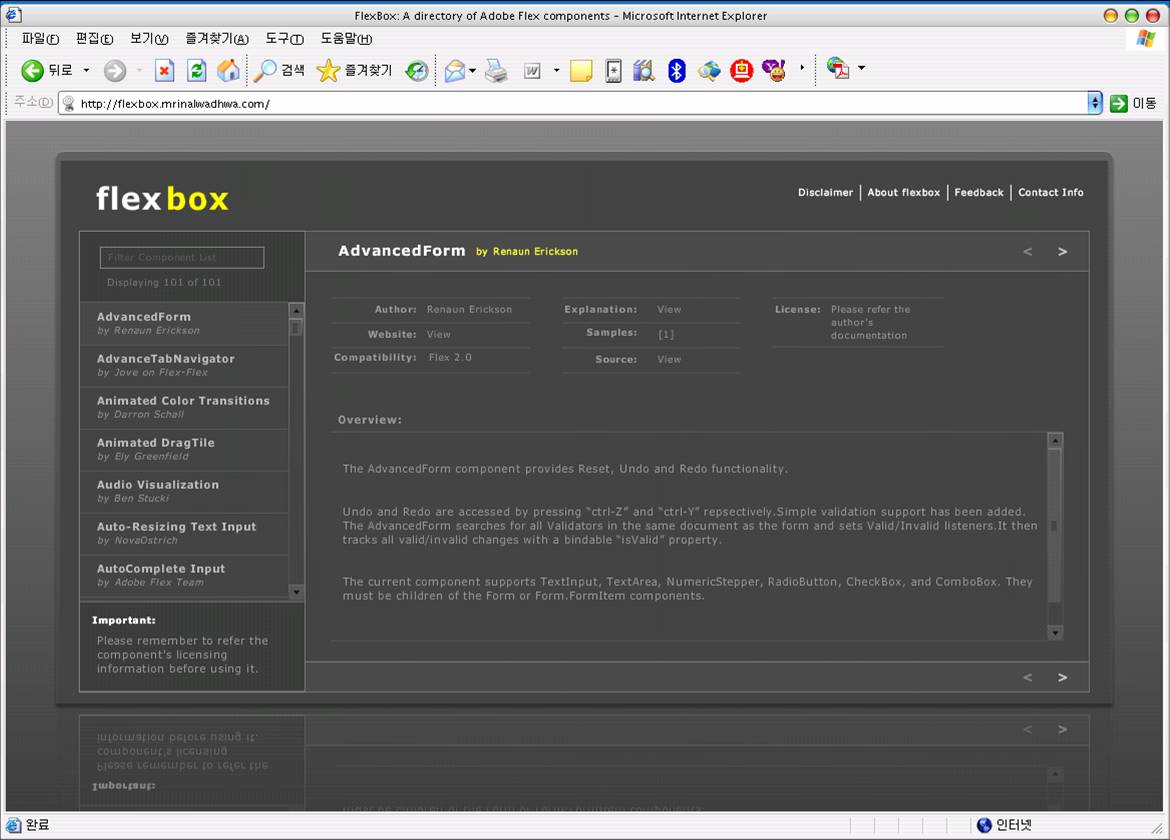The width and height of the screenshot is (1170, 840).
Task: View the Explanation link
Action: pyautogui.click(x=669, y=310)
